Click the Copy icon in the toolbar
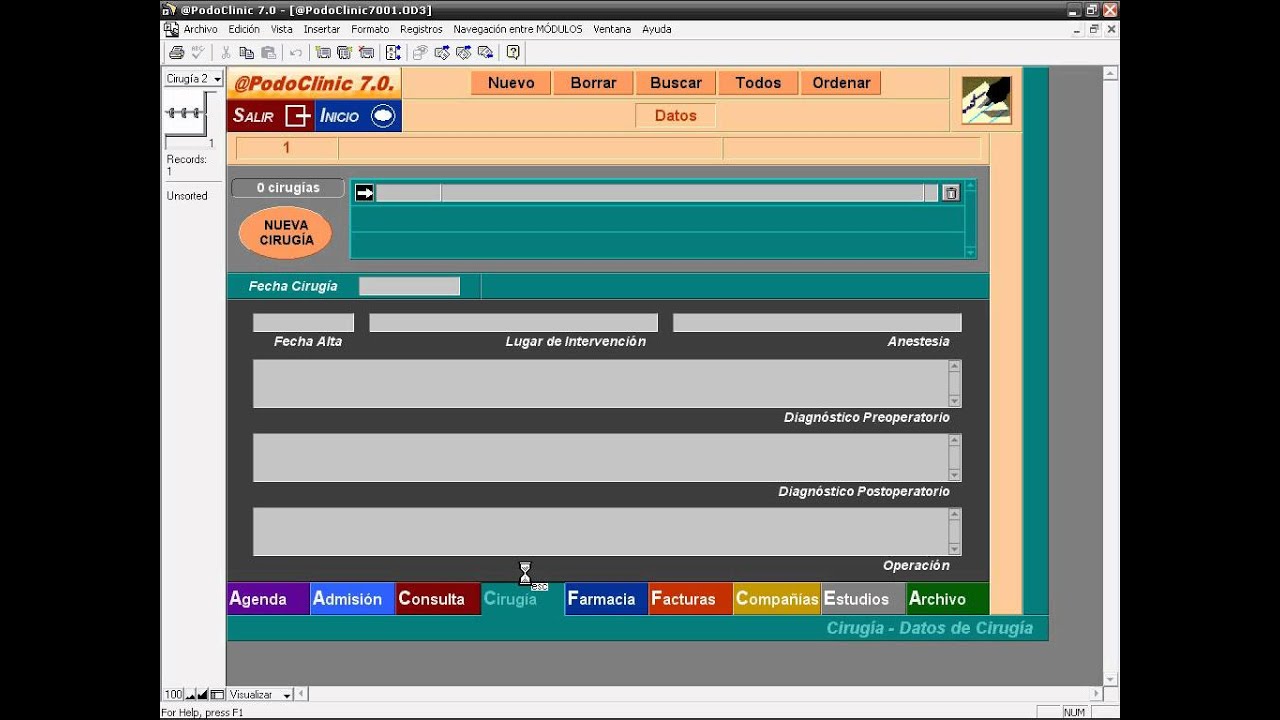This screenshot has width=1280, height=720. pos(247,53)
